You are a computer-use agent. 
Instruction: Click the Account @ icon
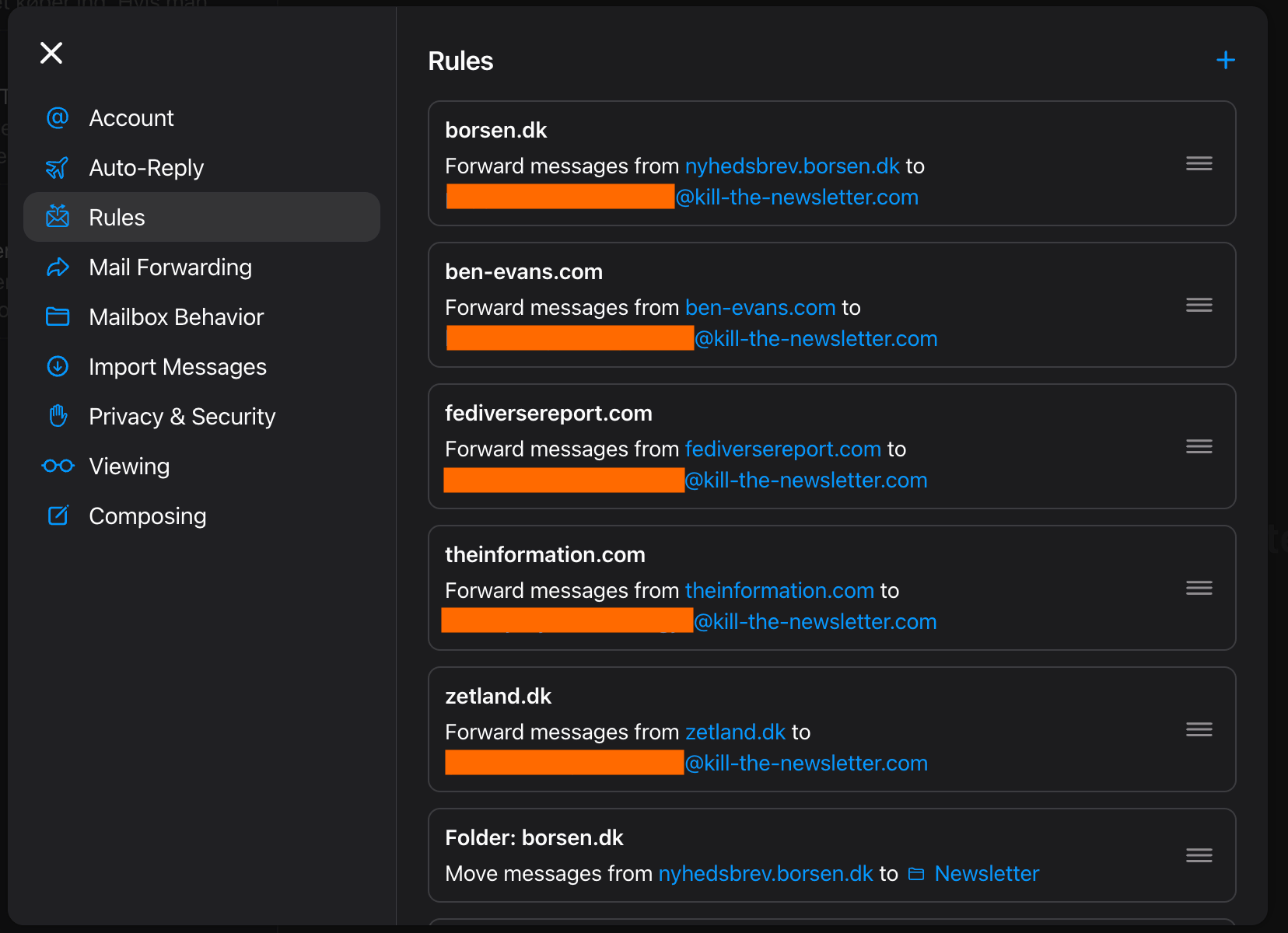click(58, 117)
